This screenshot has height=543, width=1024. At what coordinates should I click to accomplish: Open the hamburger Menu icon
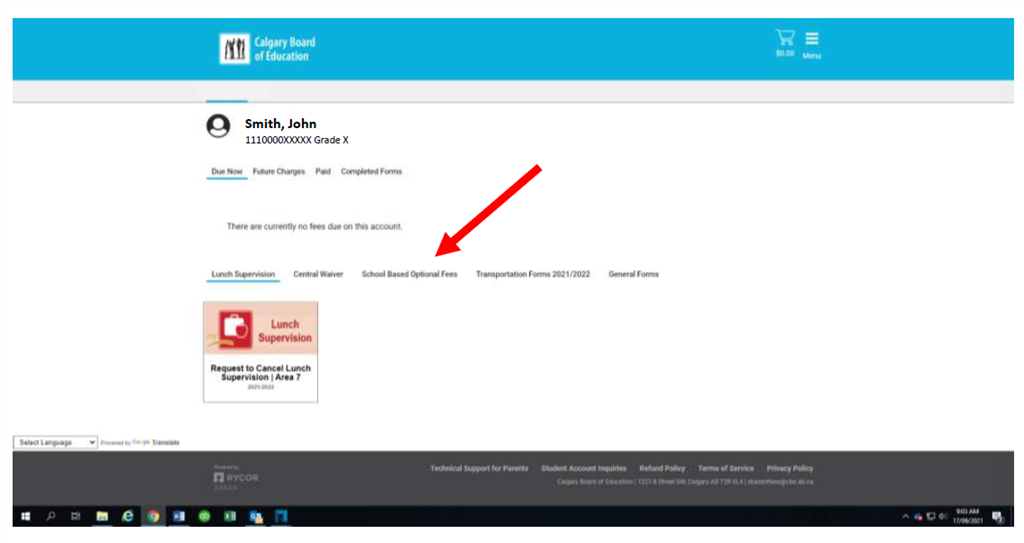click(x=811, y=40)
